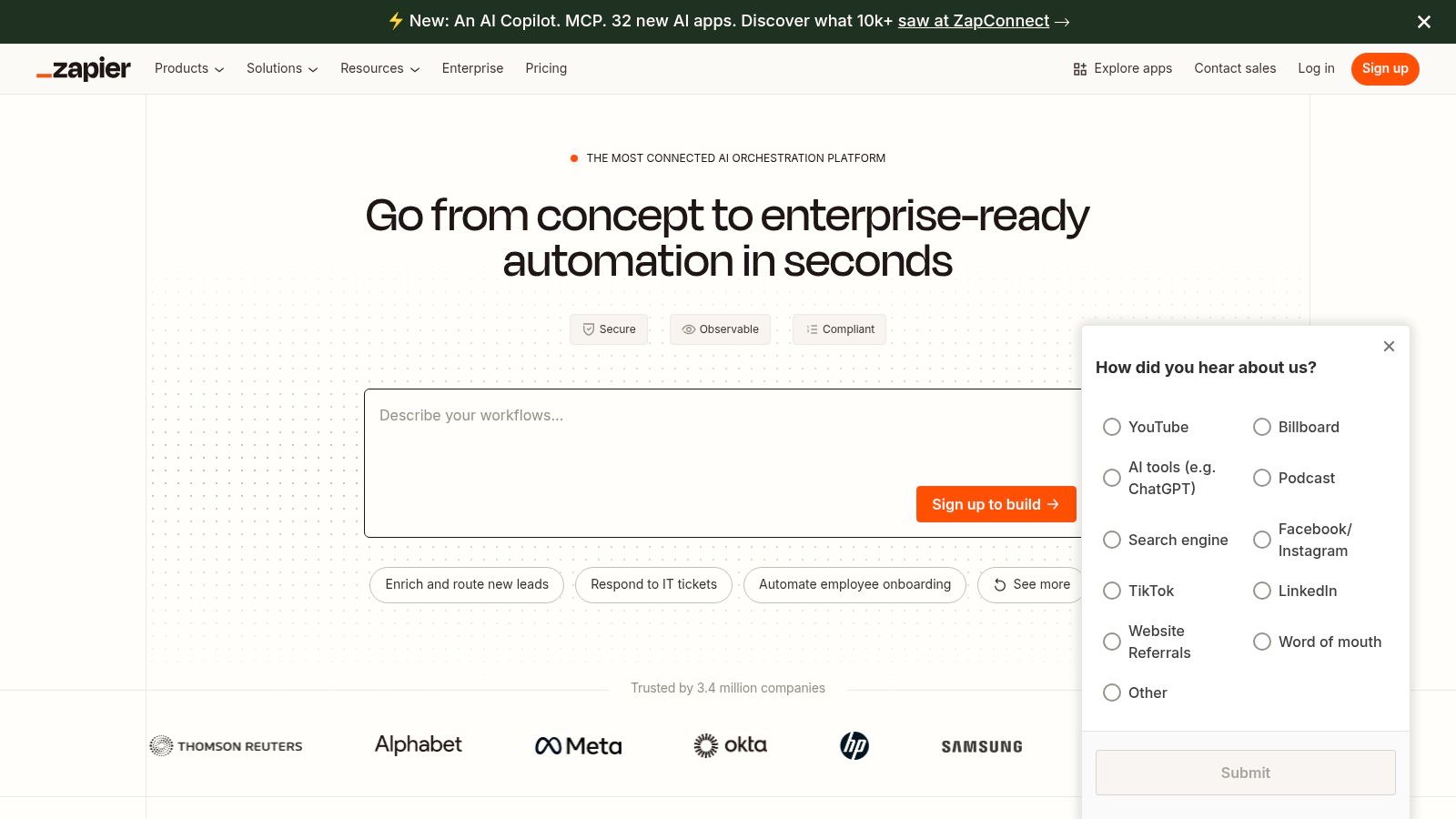
Task: Click the list icon on Compliant badge
Action: point(812,329)
